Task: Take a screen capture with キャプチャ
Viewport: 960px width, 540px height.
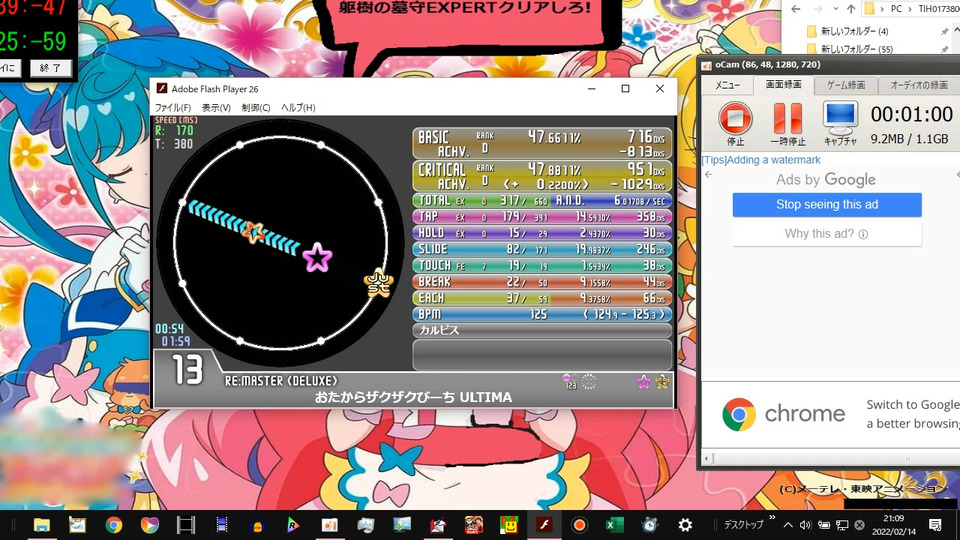Action: (840, 124)
